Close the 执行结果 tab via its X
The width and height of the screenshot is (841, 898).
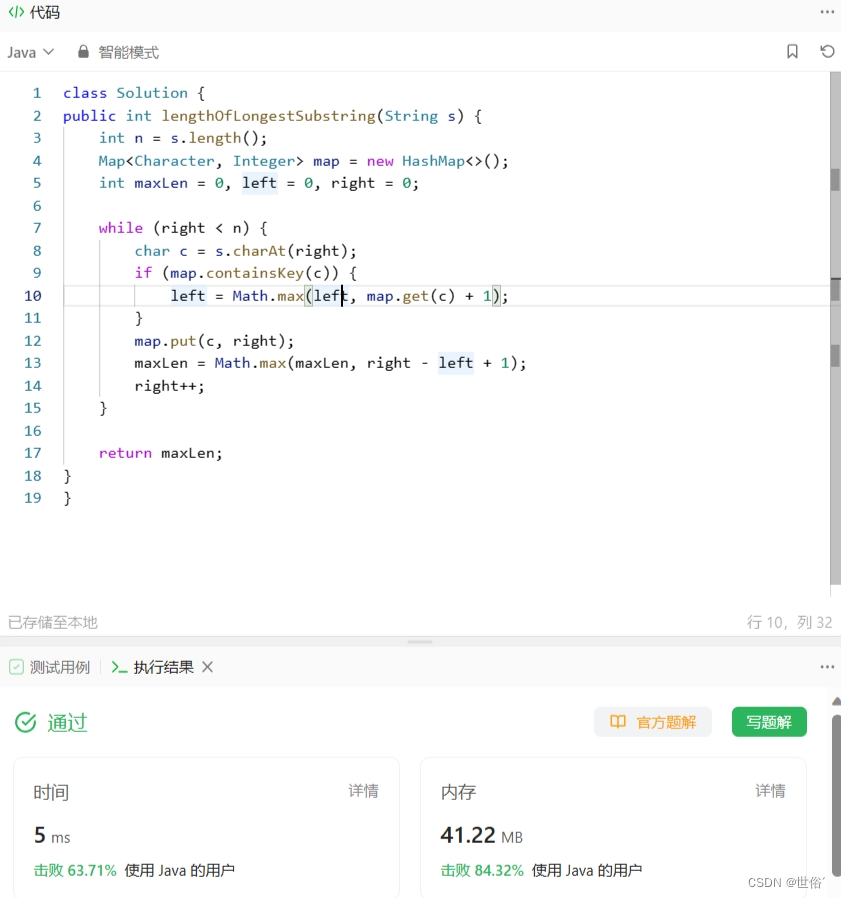pyautogui.click(x=207, y=666)
